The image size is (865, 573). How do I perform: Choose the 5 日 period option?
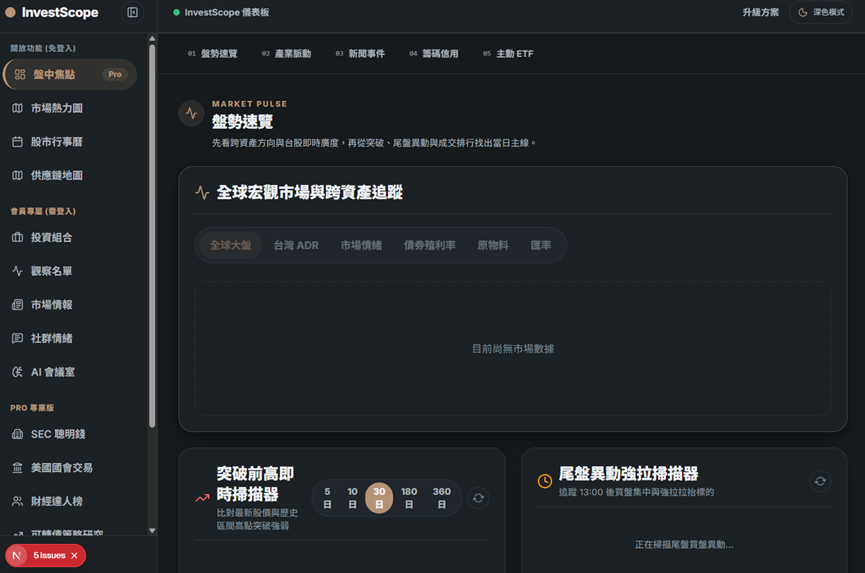click(x=327, y=498)
